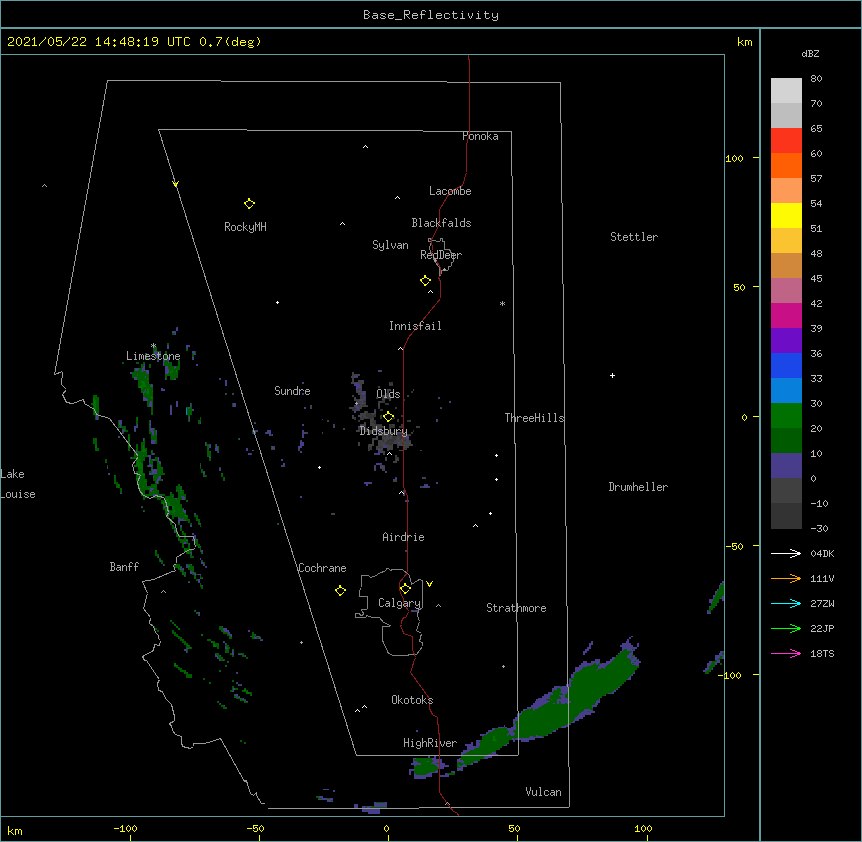Click the asterisk marker above Limestone label
Image resolution: width=862 pixels, height=842 pixels.
153,346
